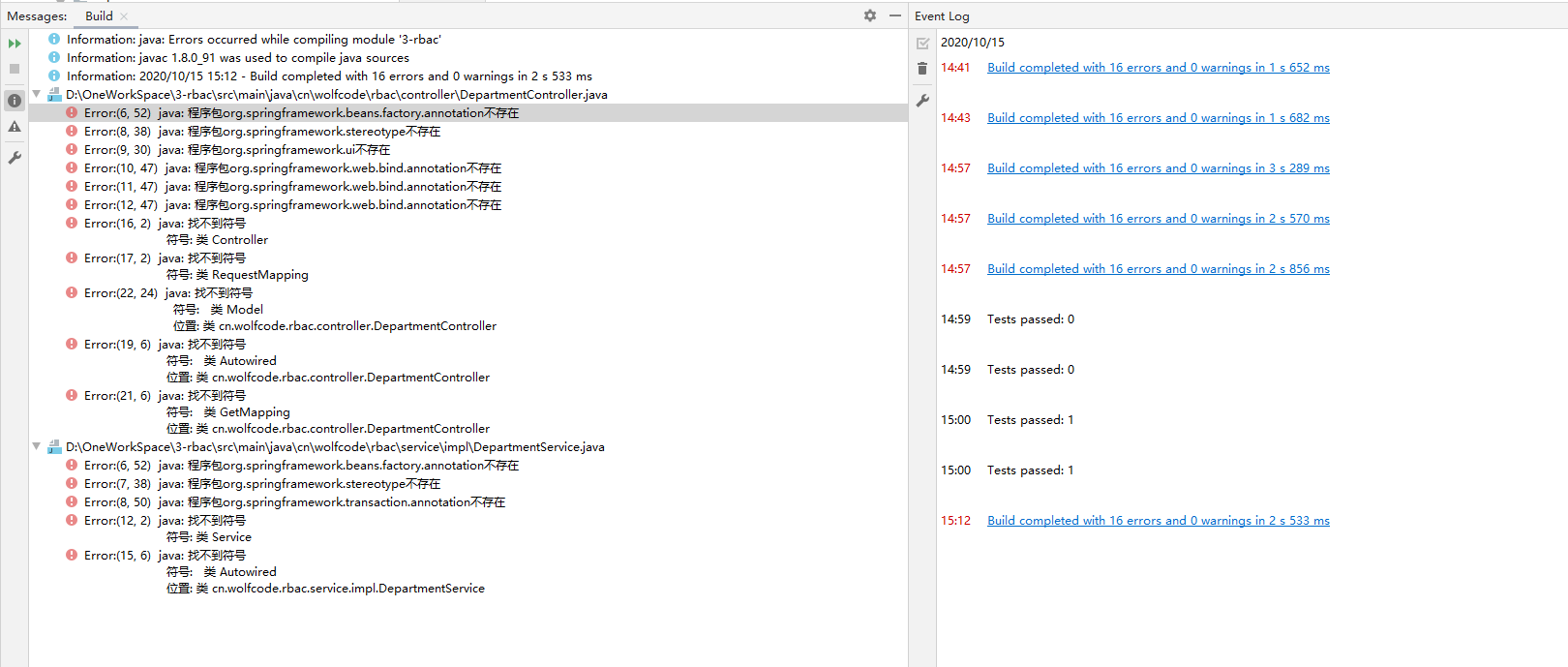Open the build completed 2 s 570 ms link
The image size is (1568, 667).
1159,219
